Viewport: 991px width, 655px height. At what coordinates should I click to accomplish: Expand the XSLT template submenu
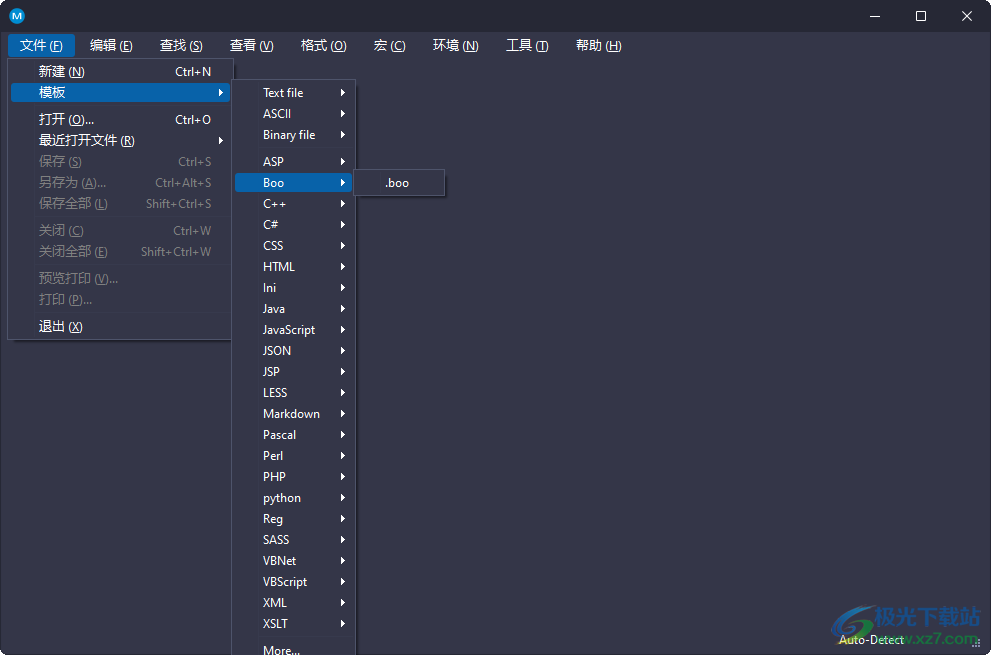point(294,623)
